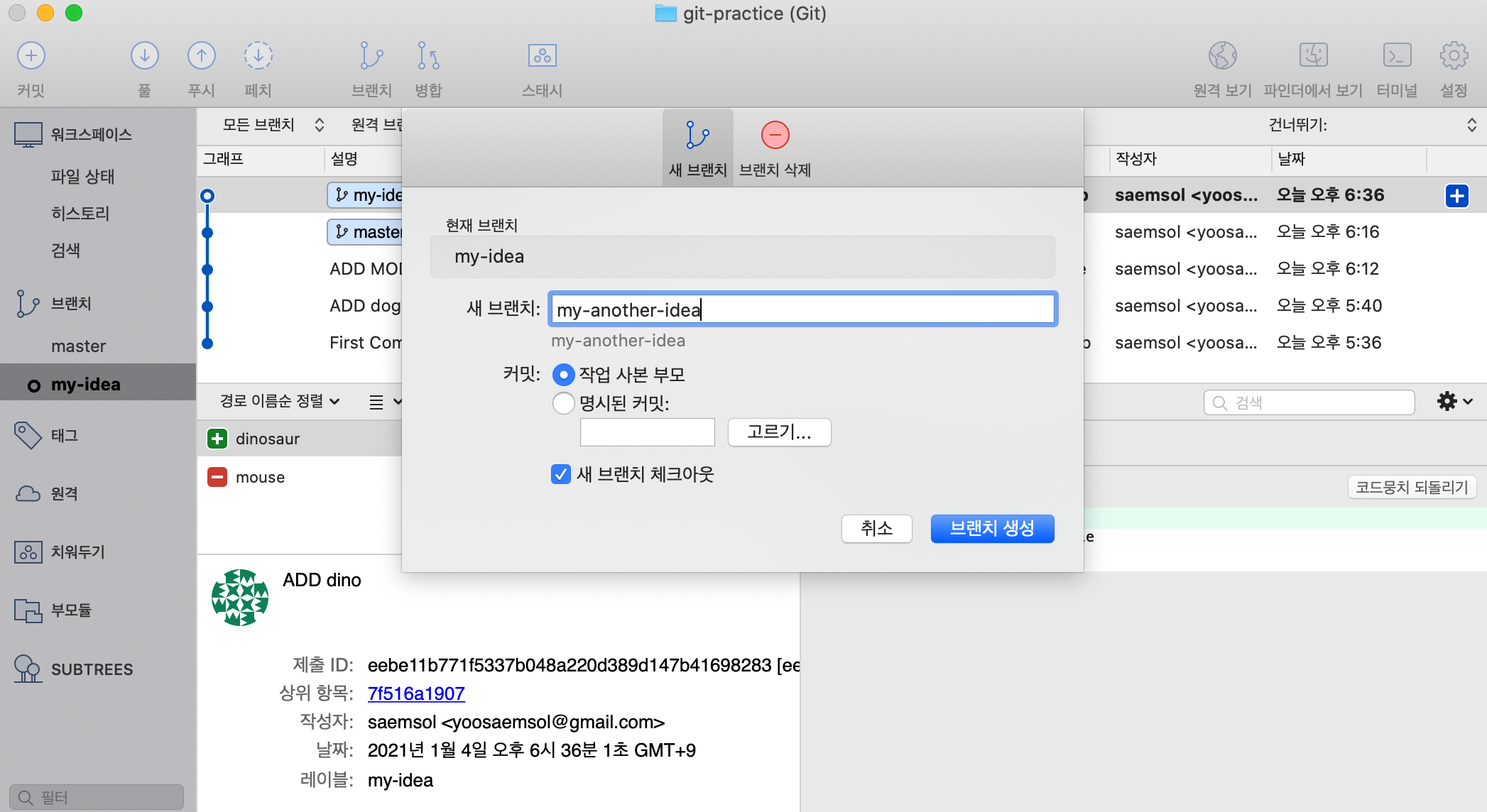Click the 고르기... button
Screen dimensions: 1487x812
click(779, 432)
